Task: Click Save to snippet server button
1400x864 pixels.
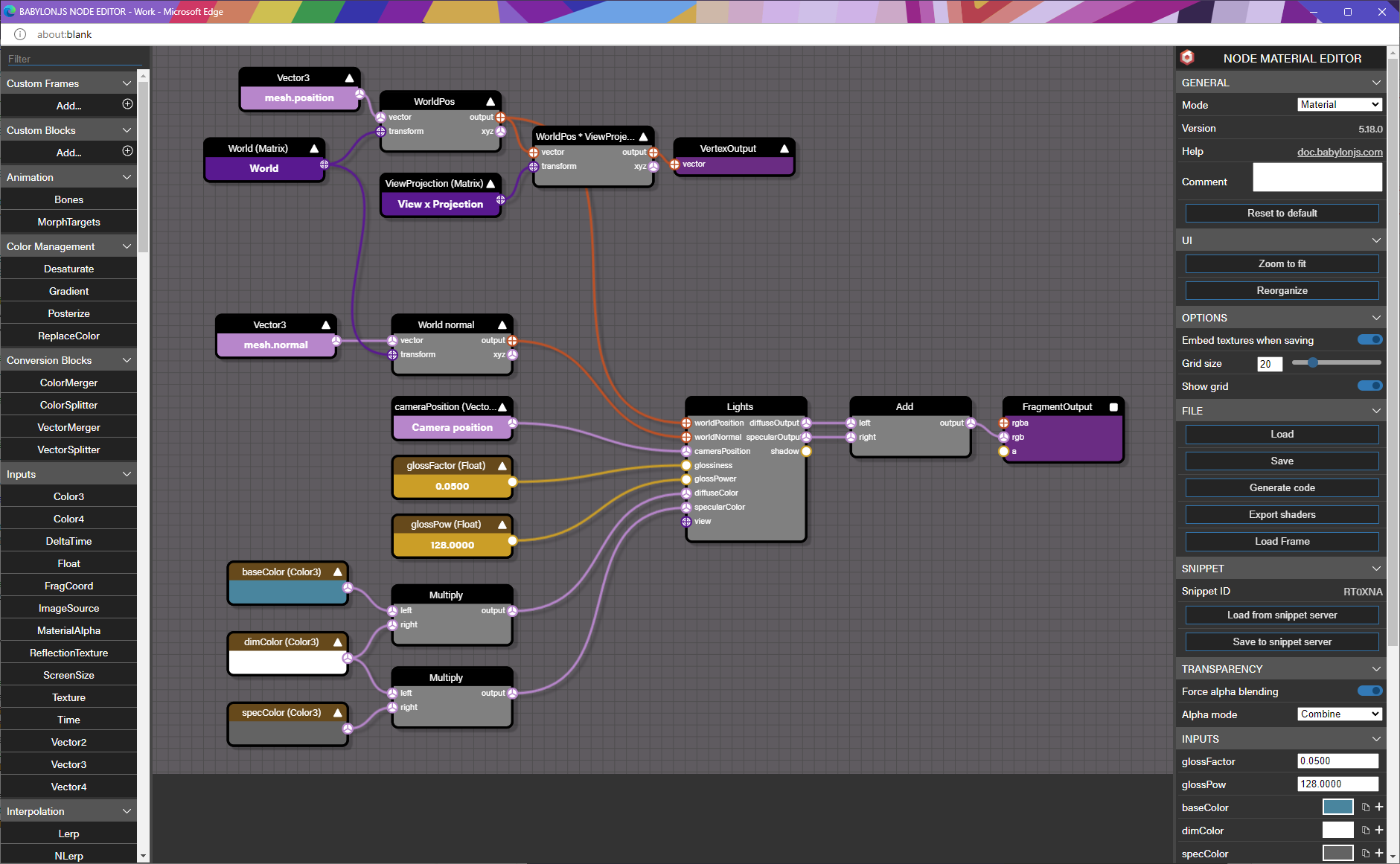Action: 1282,641
